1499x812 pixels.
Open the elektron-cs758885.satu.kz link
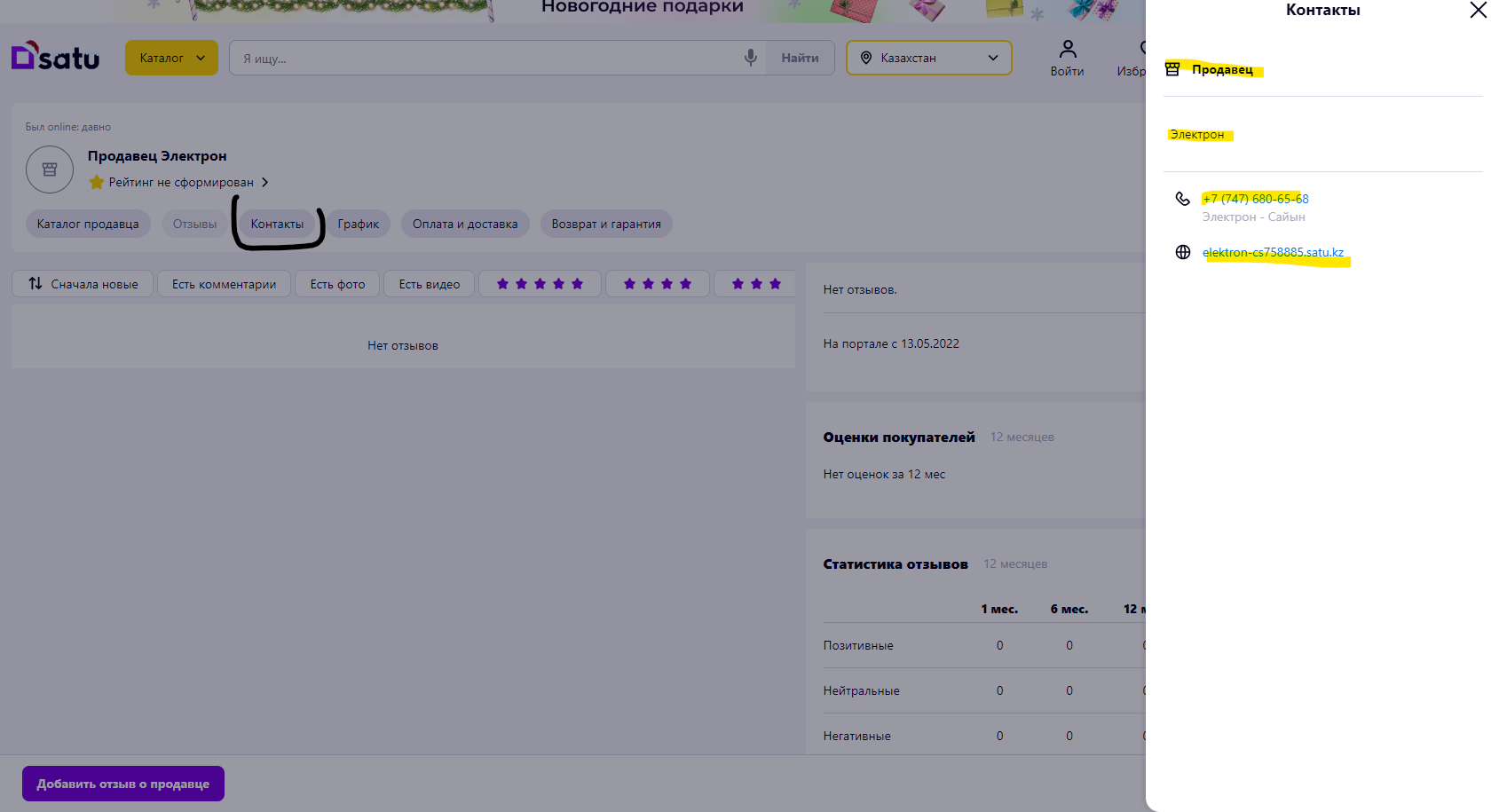[x=1273, y=252]
